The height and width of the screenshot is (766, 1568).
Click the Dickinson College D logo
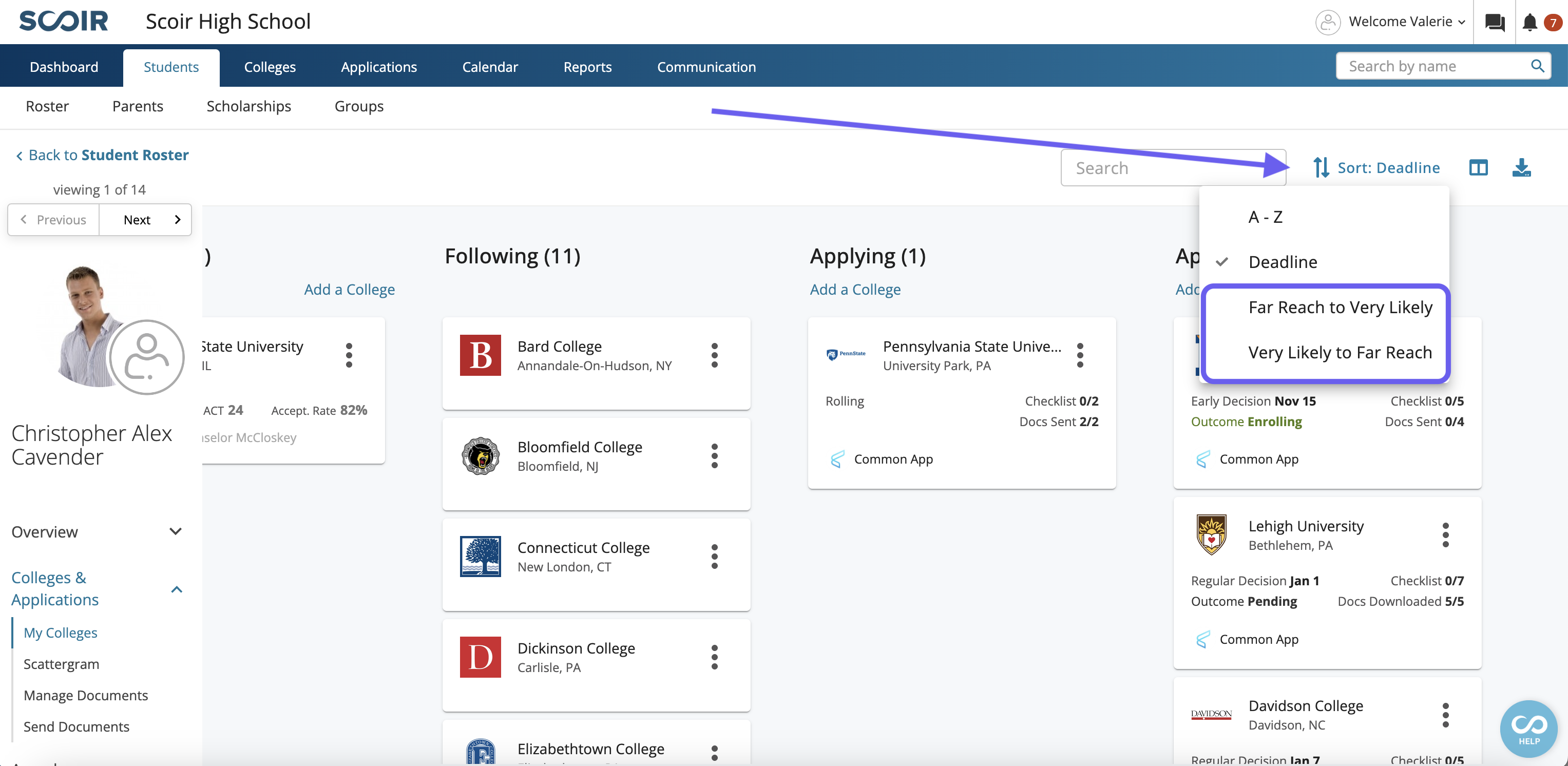pos(480,657)
